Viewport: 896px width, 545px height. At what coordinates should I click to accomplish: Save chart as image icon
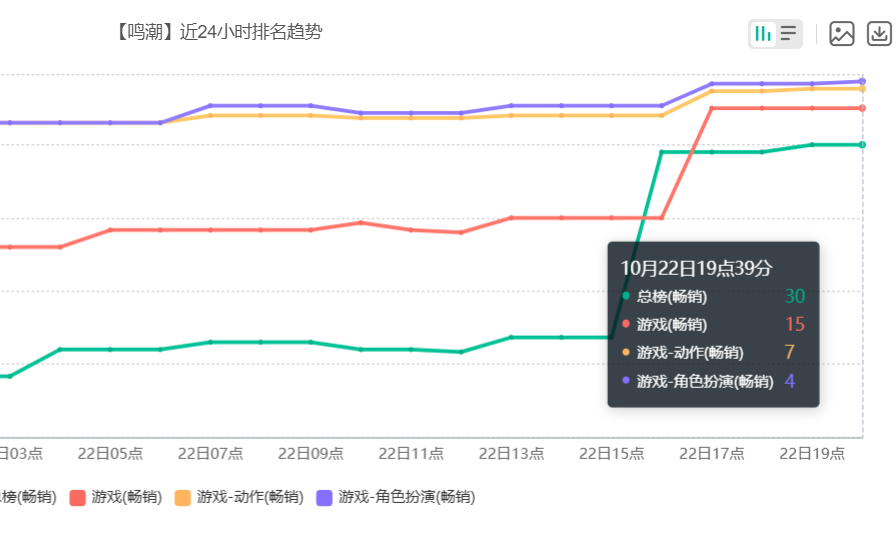[x=842, y=34]
